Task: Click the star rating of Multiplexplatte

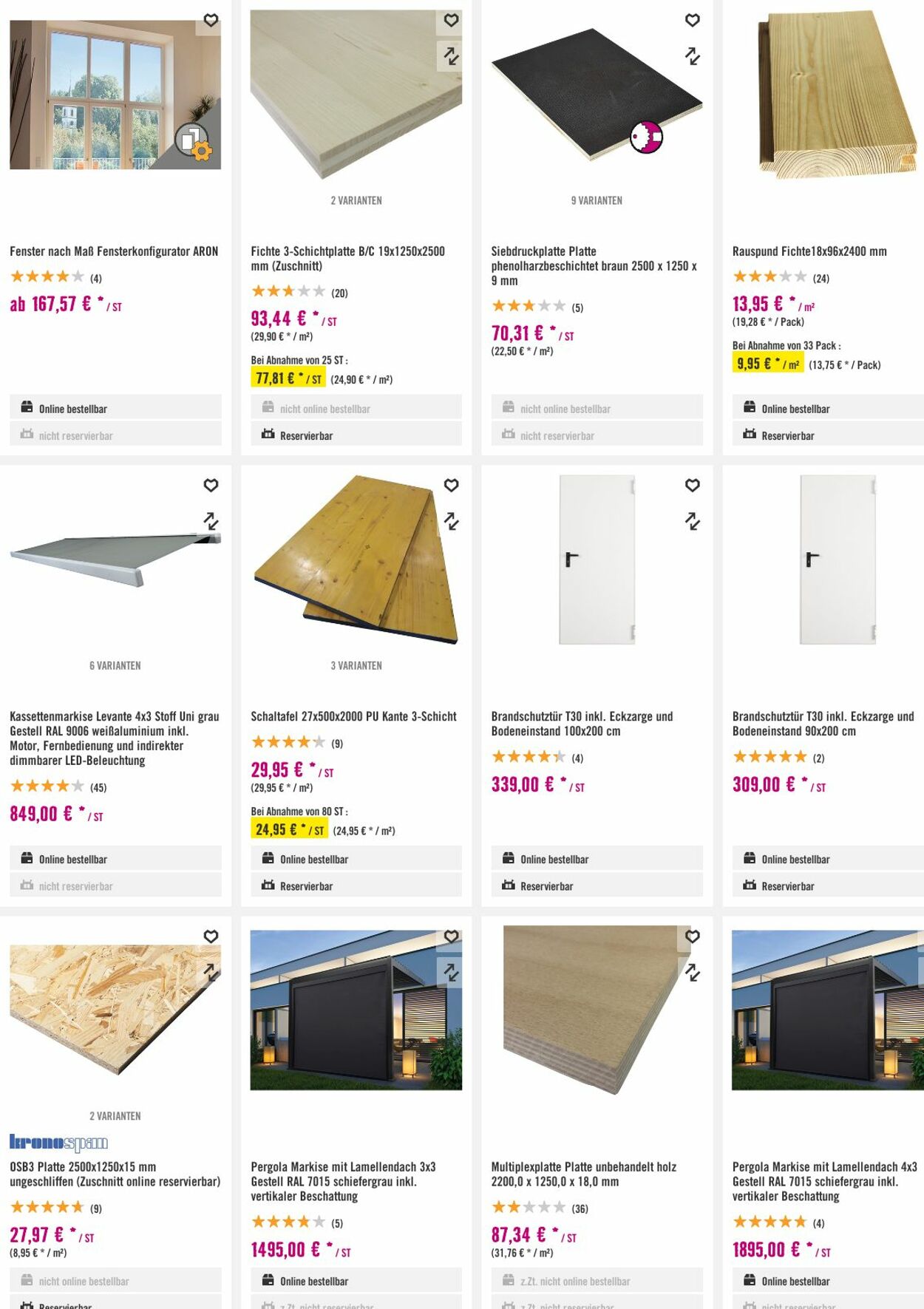Action: (529, 1208)
